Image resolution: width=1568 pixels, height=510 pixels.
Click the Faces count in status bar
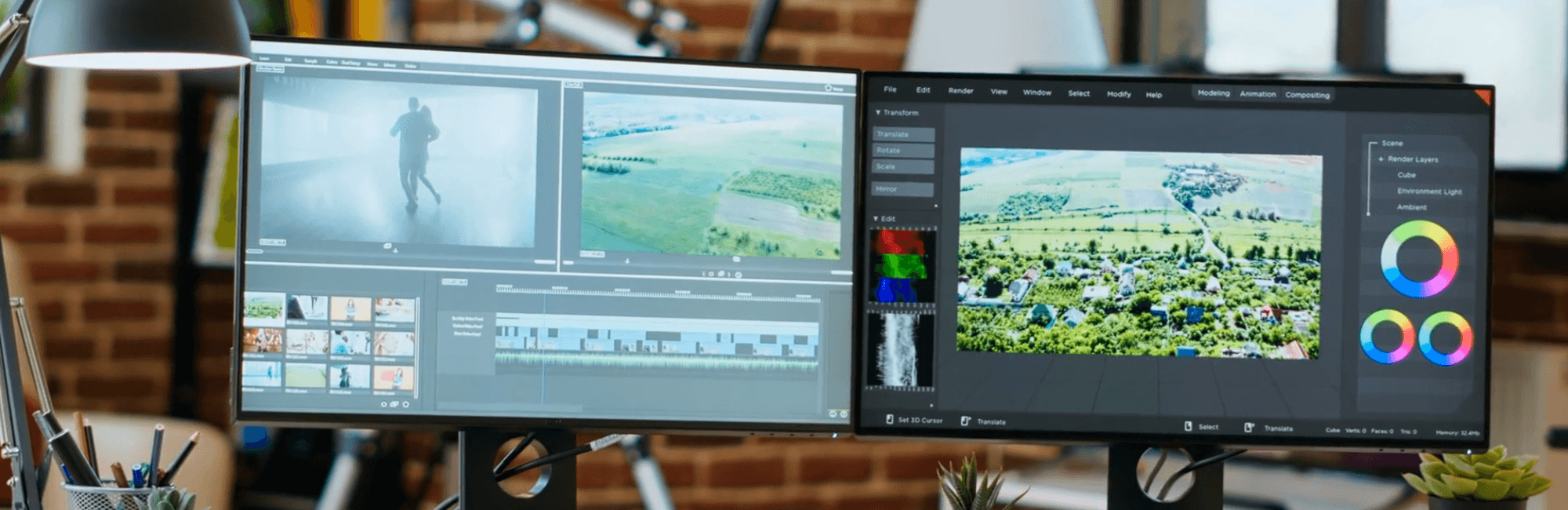click(1382, 431)
